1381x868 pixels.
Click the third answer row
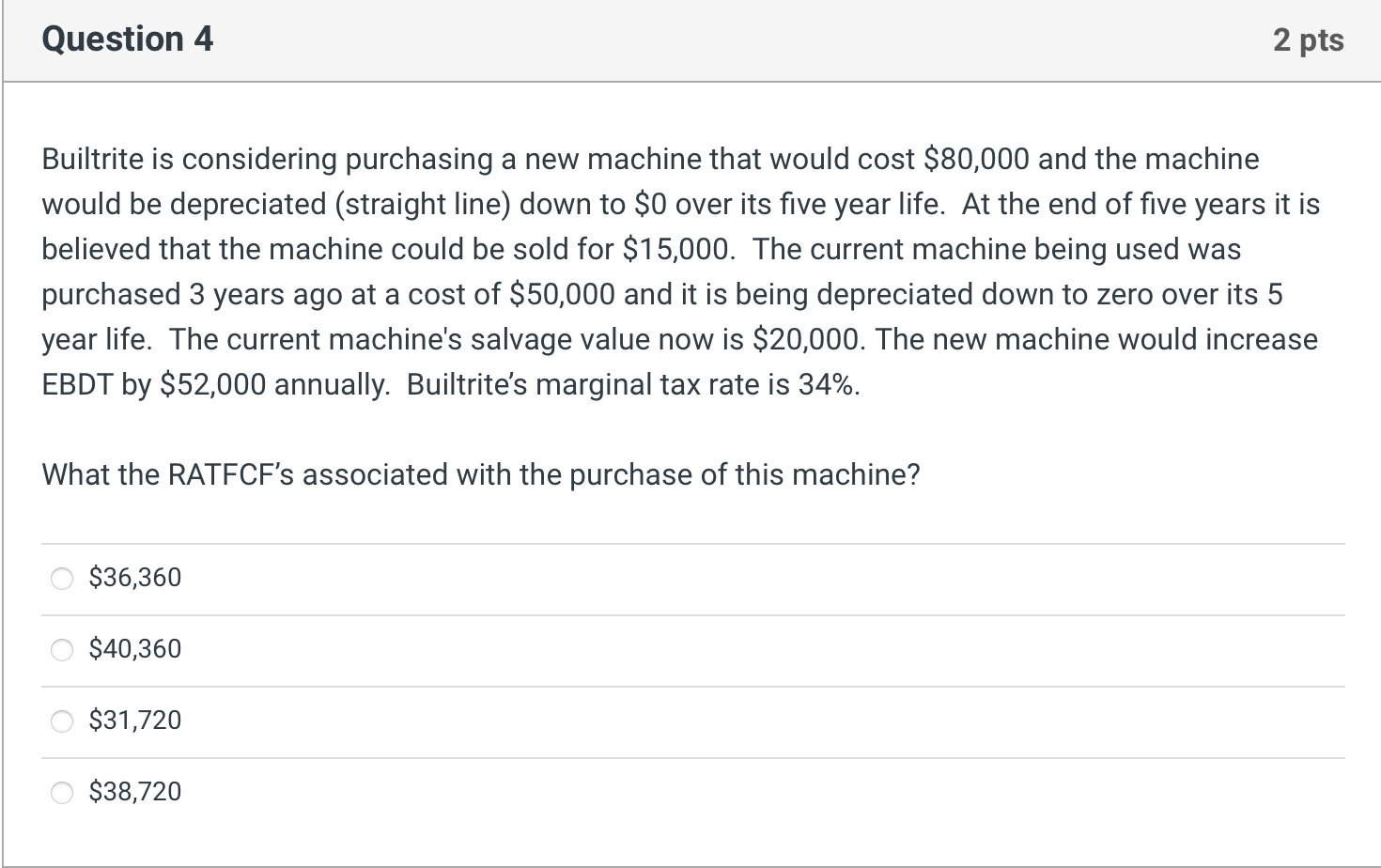tap(658, 721)
